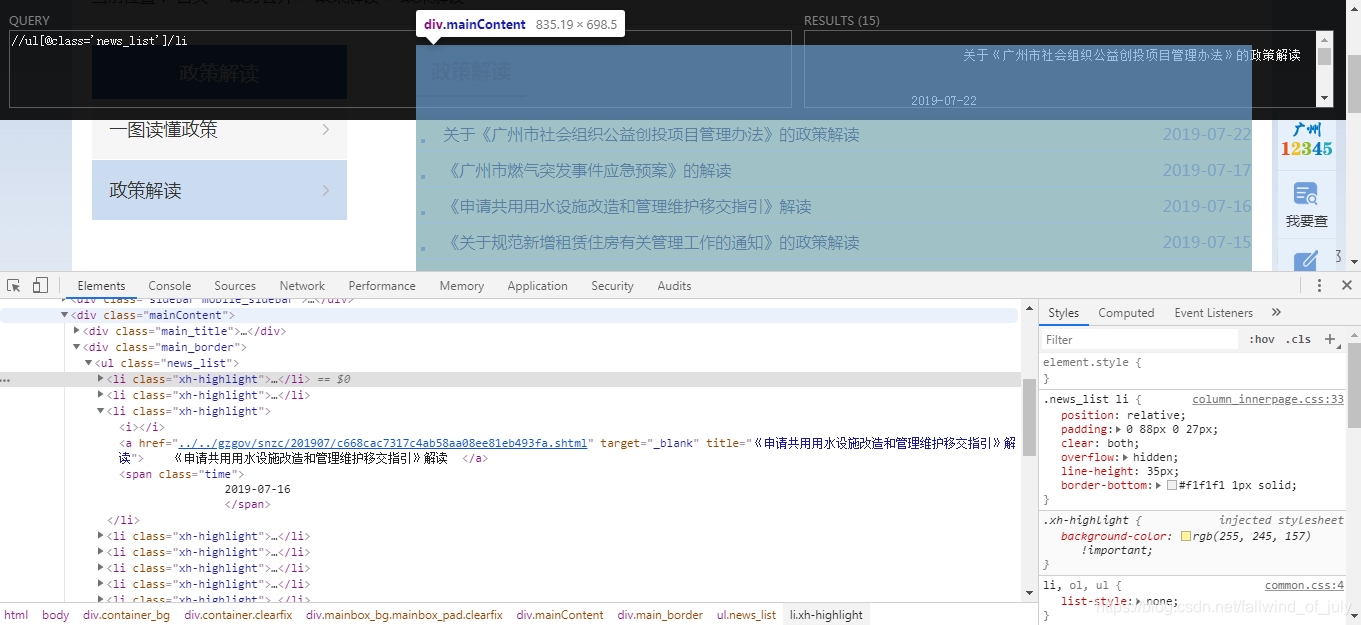Open the Network tab
Image resolution: width=1361 pixels, height=625 pixels.
302,285
